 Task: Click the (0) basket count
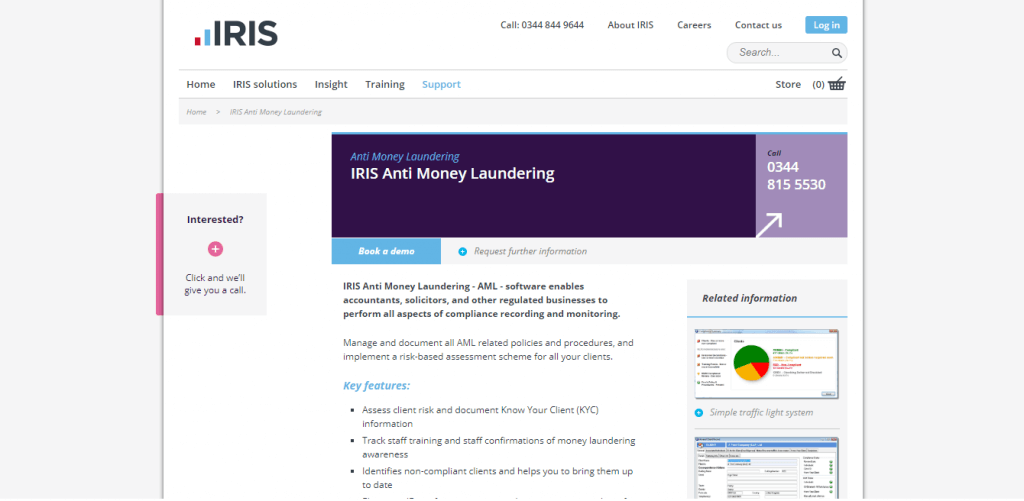tap(818, 84)
